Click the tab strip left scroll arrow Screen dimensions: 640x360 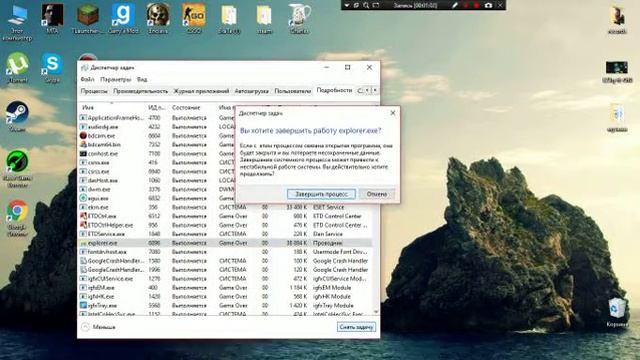[x=367, y=90]
